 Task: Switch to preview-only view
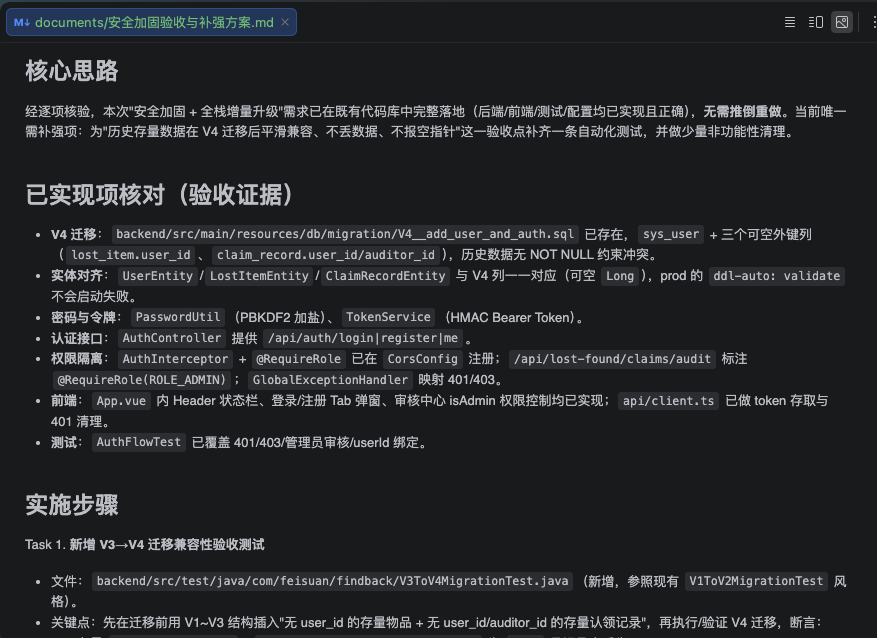(x=842, y=22)
